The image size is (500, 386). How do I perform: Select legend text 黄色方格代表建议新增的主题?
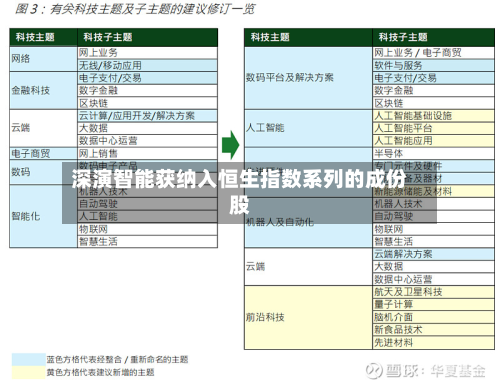[100, 372]
